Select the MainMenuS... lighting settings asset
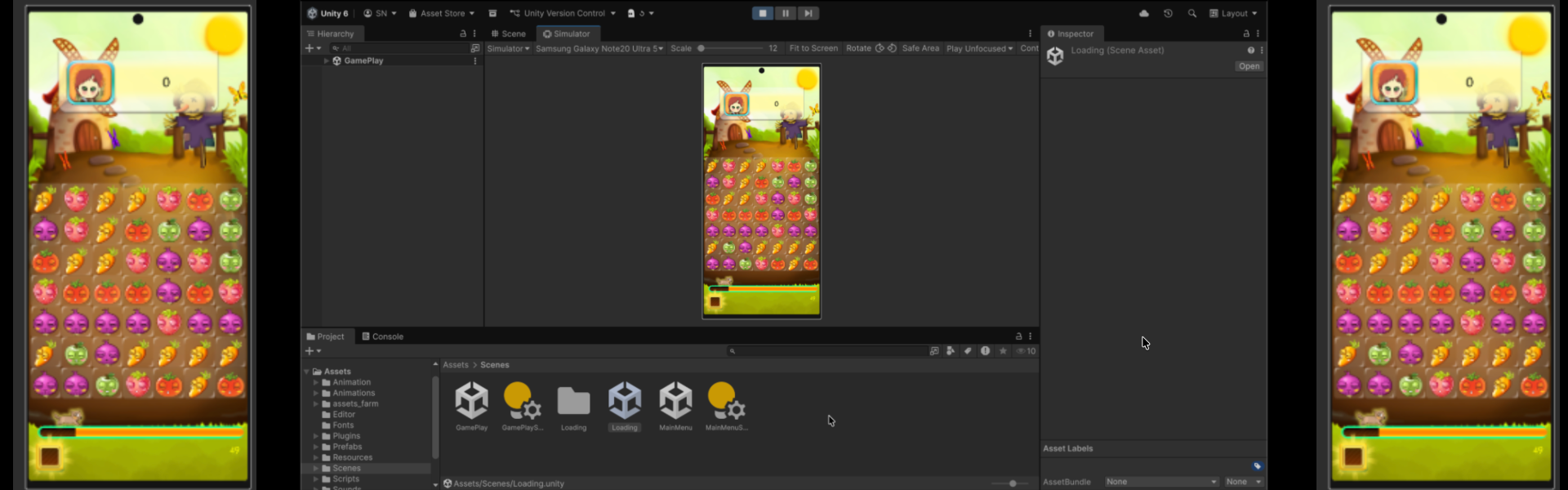The height and width of the screenshot is (490, 1568). tap(726, 406)
